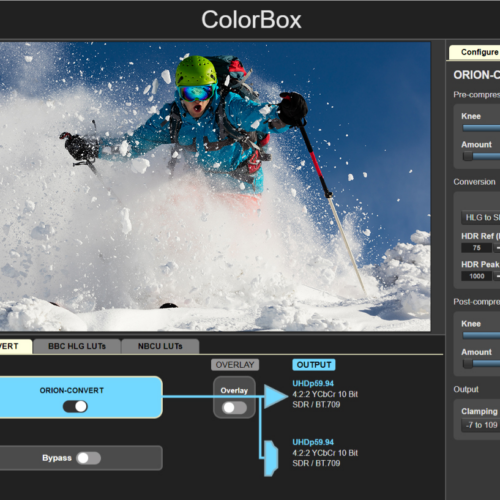Viewport: 500px width, 500px height.
Task: Click the ColorBox title text
Action: (251, 20)
